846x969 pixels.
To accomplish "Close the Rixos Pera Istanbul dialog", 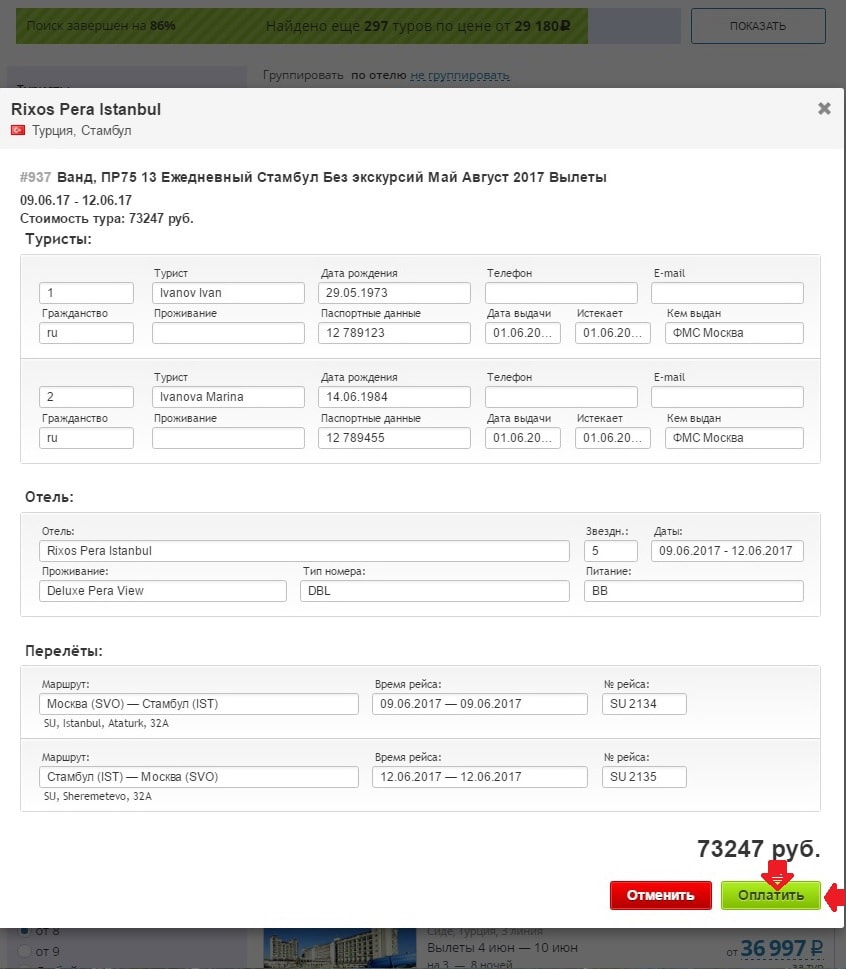I will (x=824, y=109).
